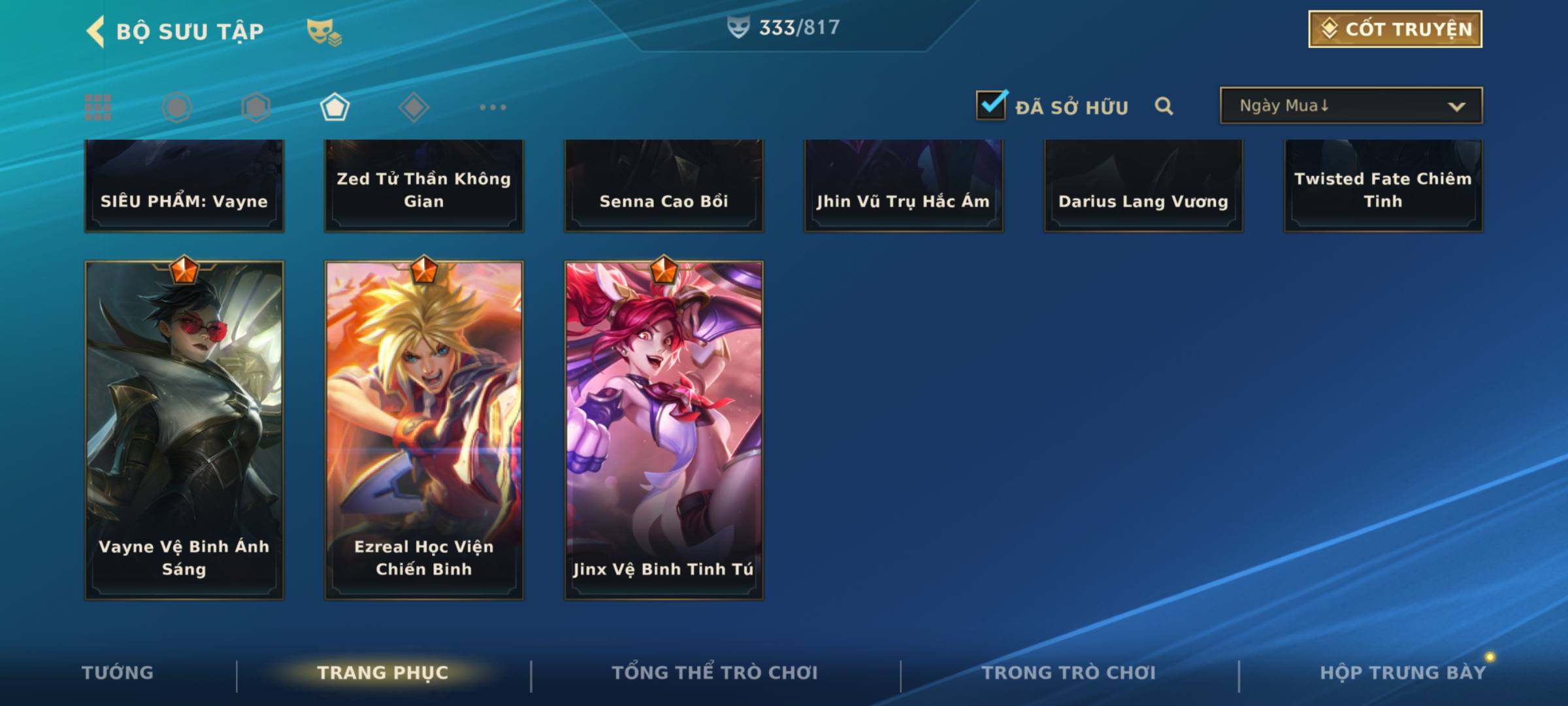Switch to Tổng Thể Trò Chơi tab
Screen dimensions: 1568x706
(715, 673)
